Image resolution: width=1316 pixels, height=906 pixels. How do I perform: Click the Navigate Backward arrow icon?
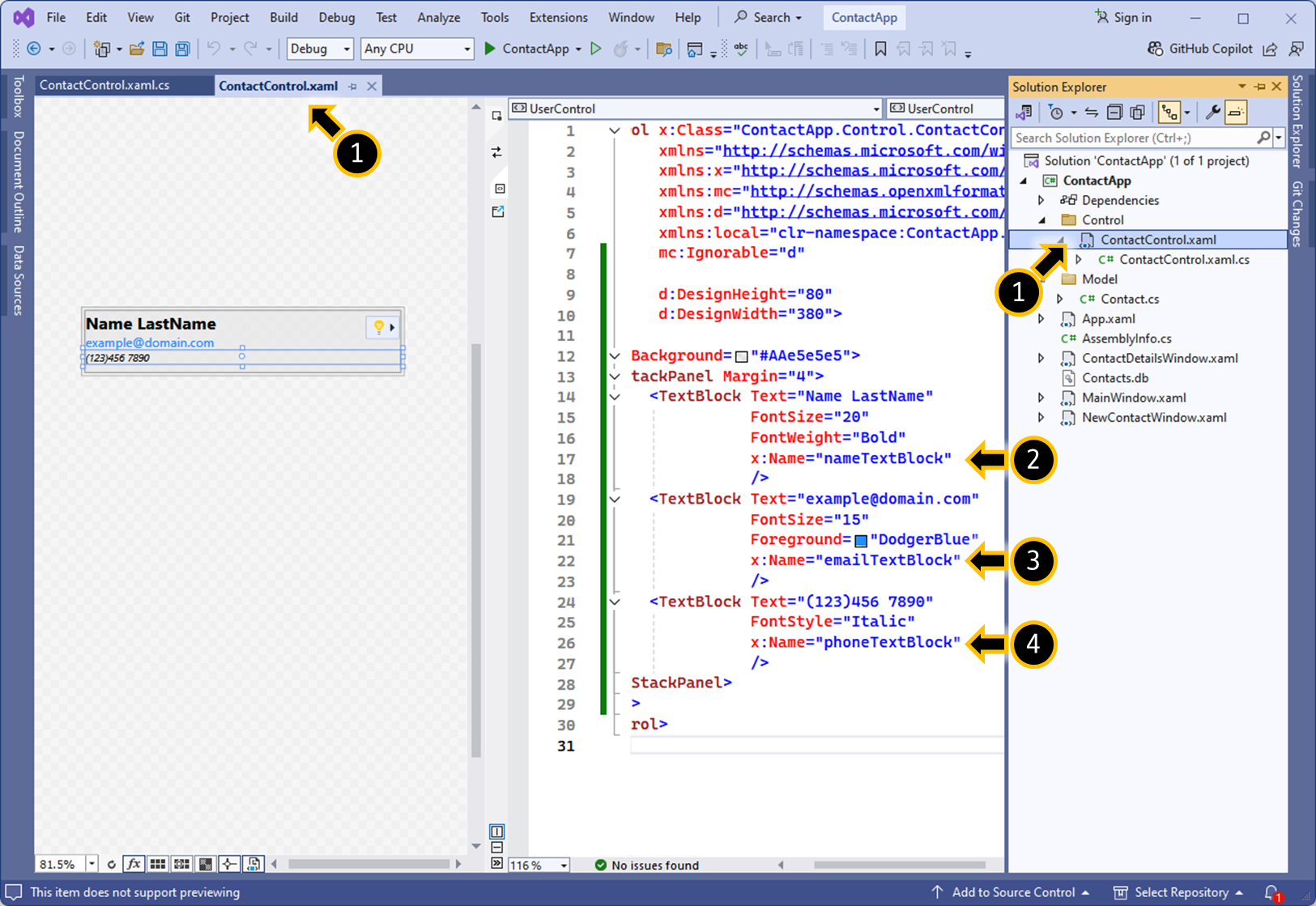coord(34,49)
